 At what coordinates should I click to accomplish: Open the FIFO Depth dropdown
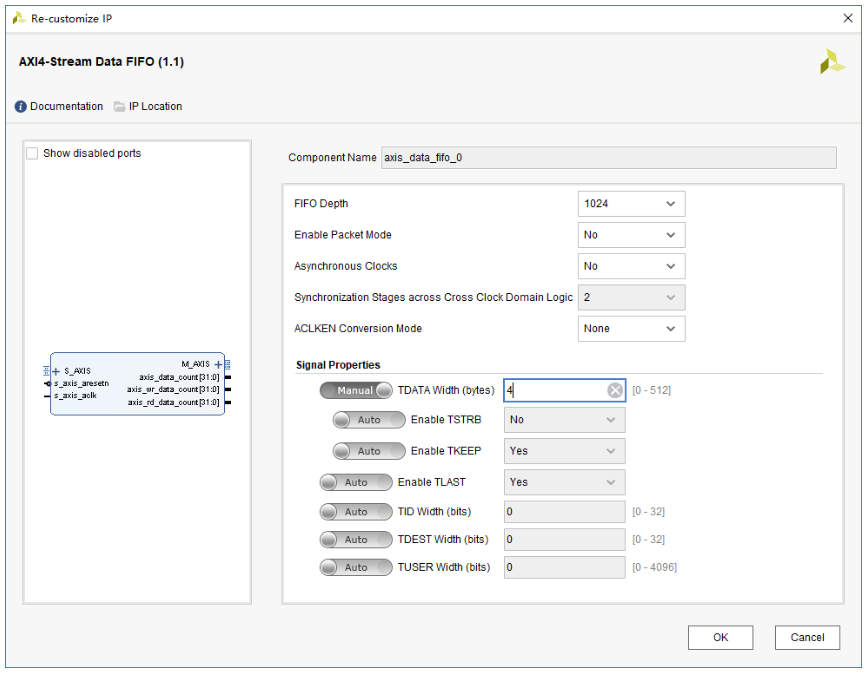(631, 204)
